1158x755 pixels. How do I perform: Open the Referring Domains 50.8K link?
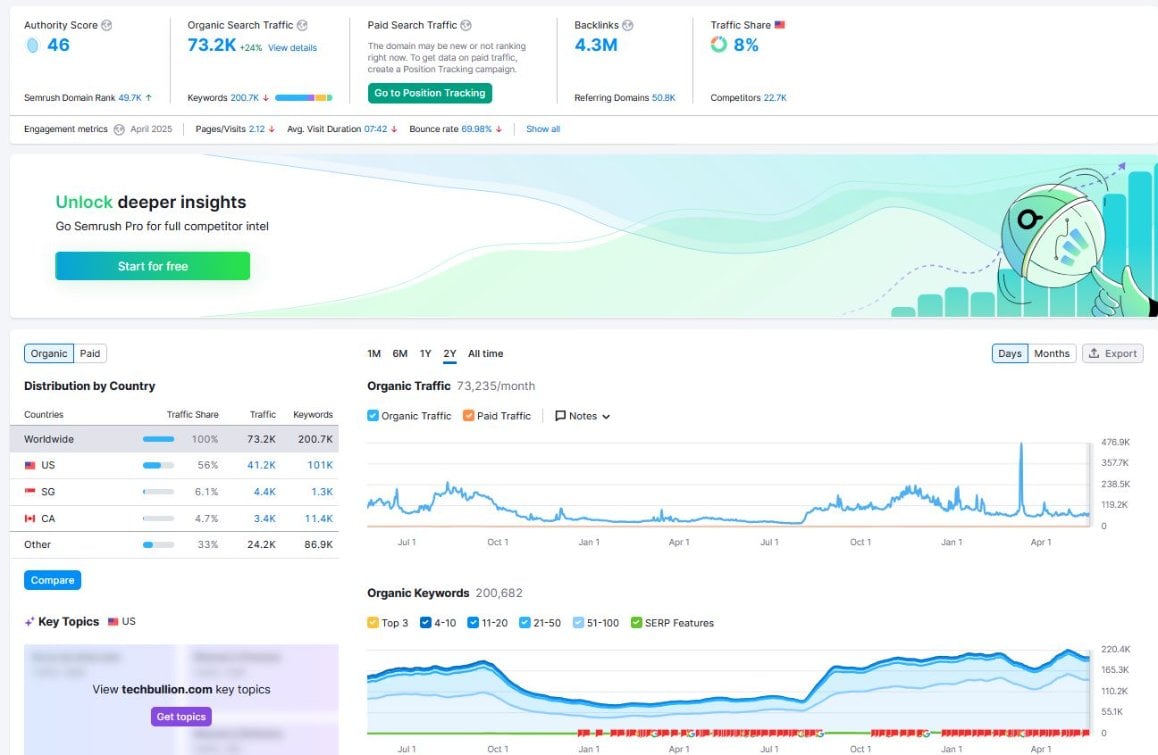663,98
